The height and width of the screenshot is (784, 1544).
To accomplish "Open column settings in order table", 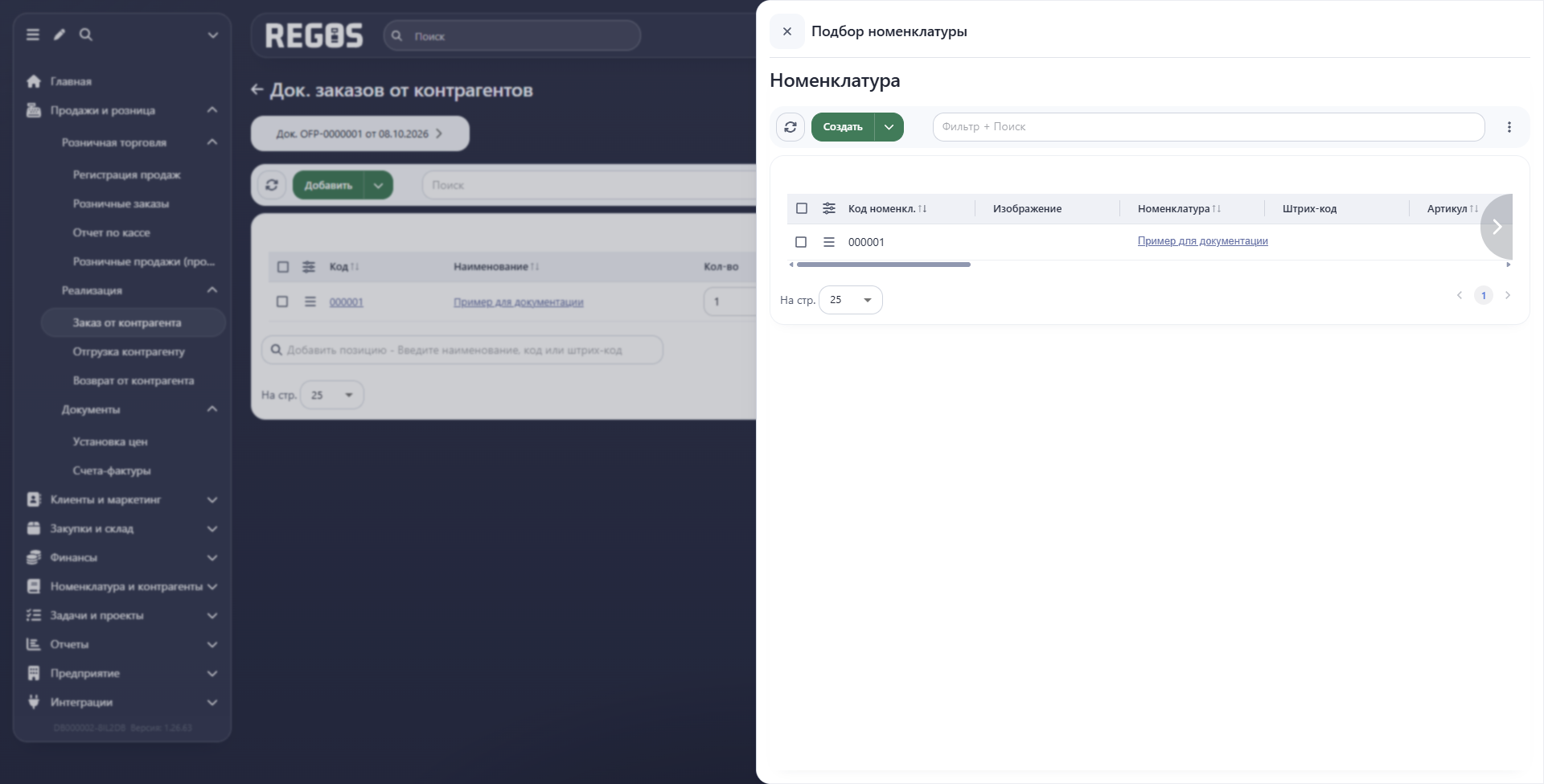I will pyautogui.click(x=309, y=267).
